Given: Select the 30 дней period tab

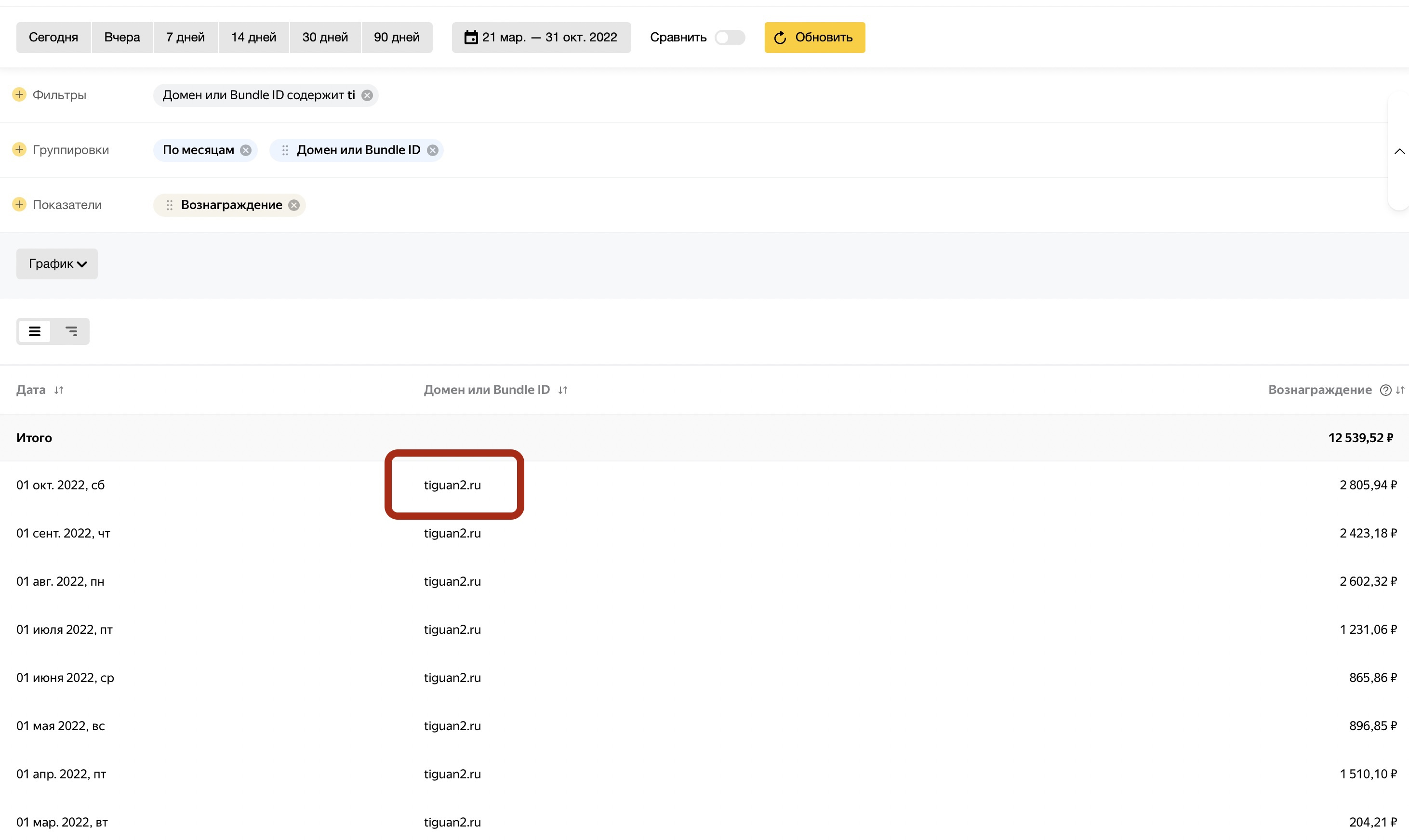Looking at the screenshot, I should [x=324, y=38].
